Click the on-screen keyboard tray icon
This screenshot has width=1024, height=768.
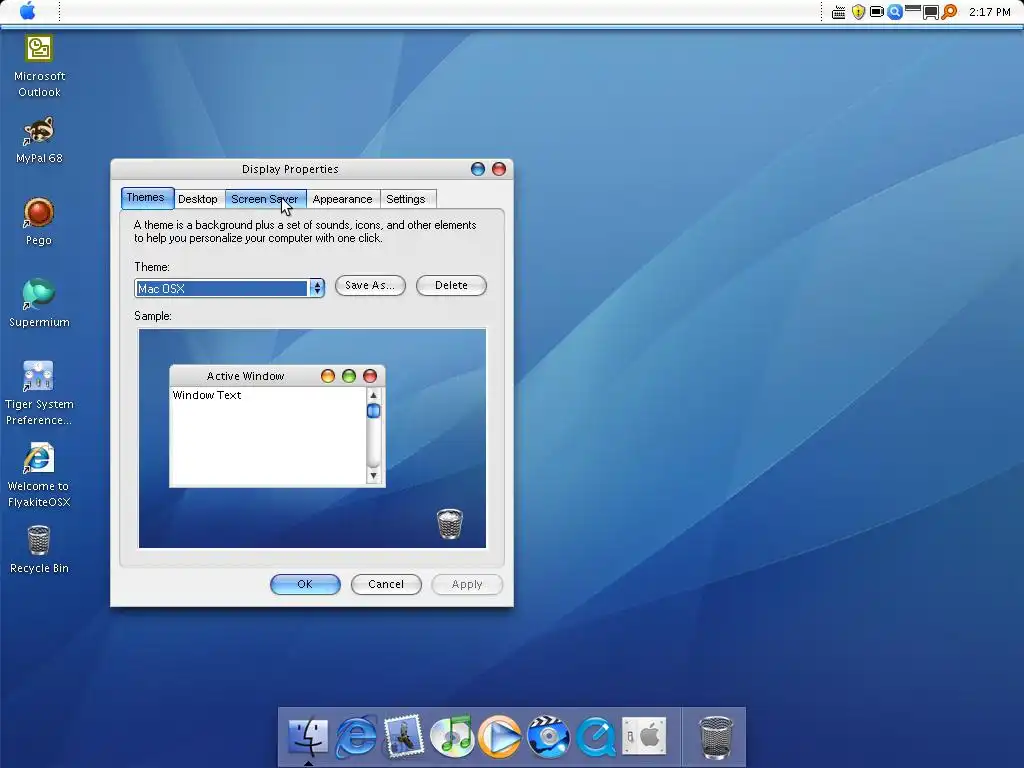[x=839, y=12]
